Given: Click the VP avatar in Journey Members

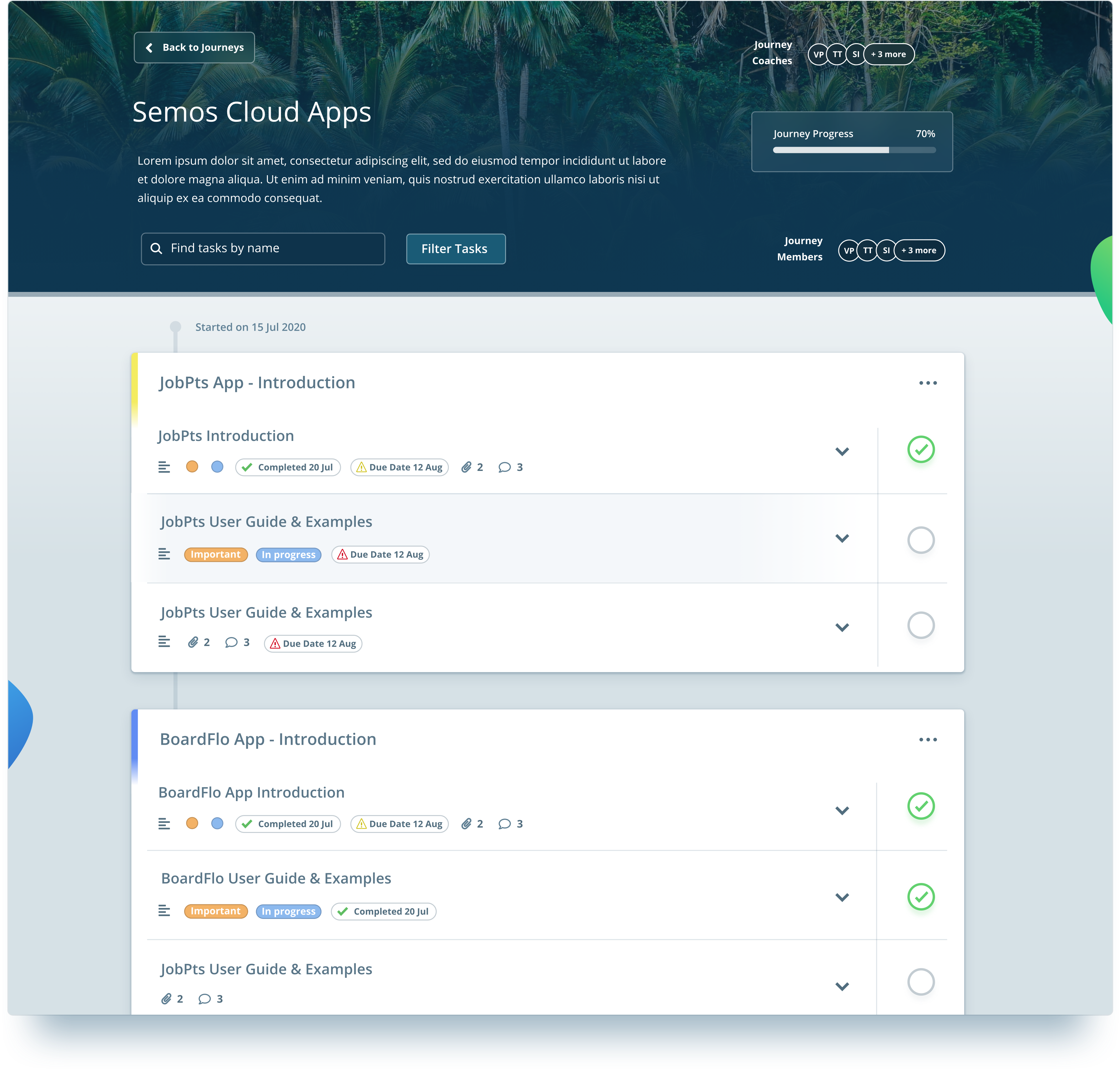Looking at the screenshot, I should click(848, 250).
